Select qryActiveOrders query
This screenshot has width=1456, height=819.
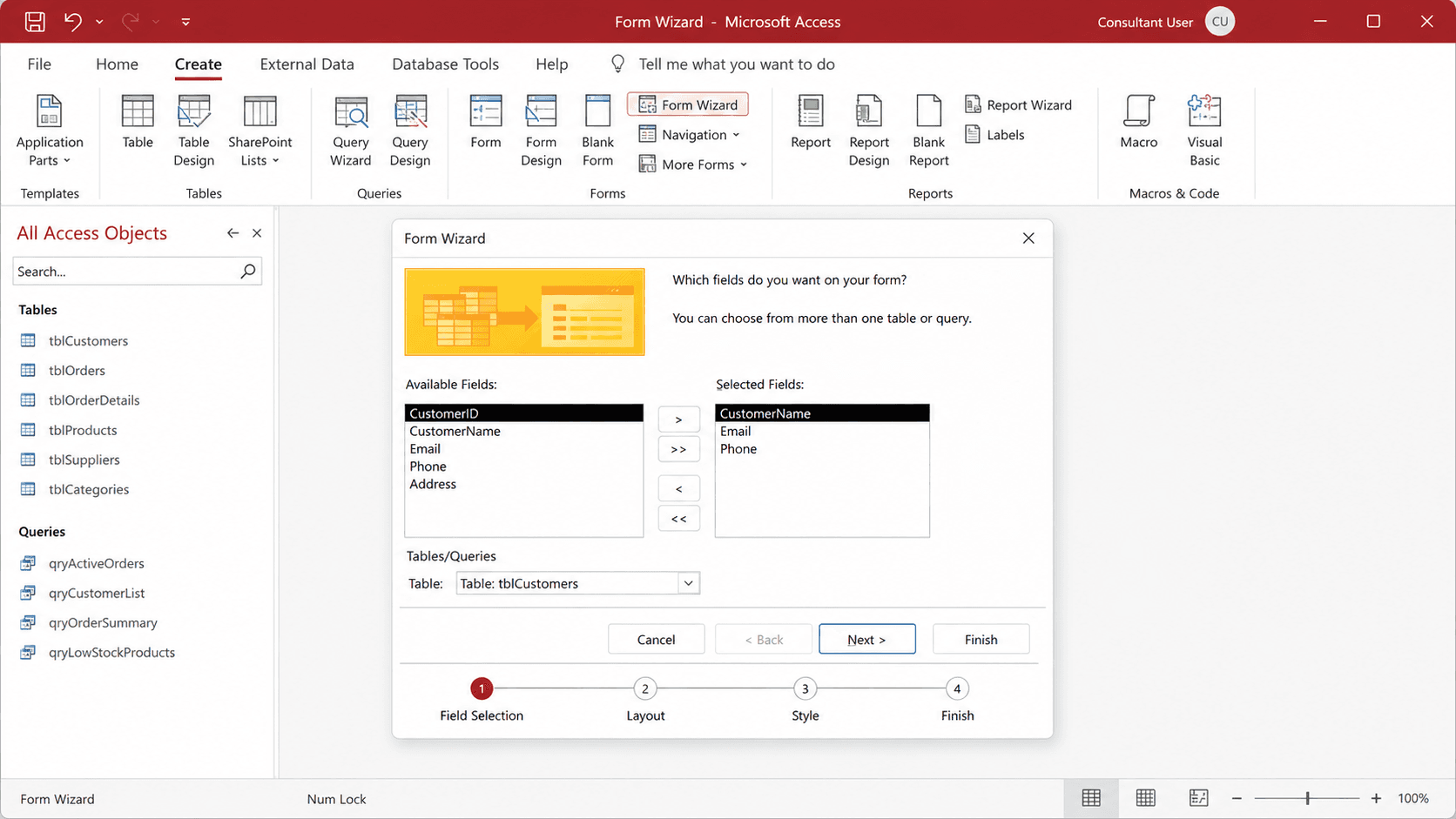[96, 563]
